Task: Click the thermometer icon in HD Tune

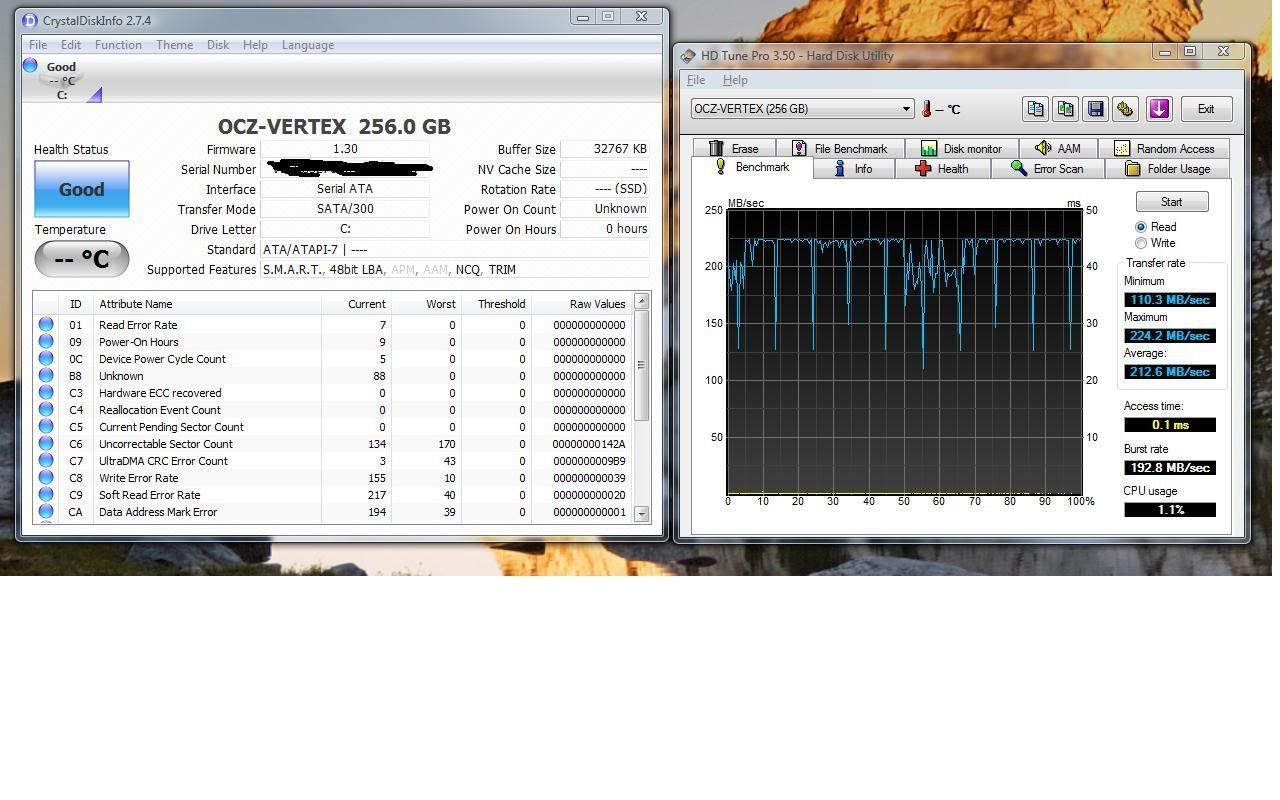Action: pyautogui.click(x=927, y=109)
